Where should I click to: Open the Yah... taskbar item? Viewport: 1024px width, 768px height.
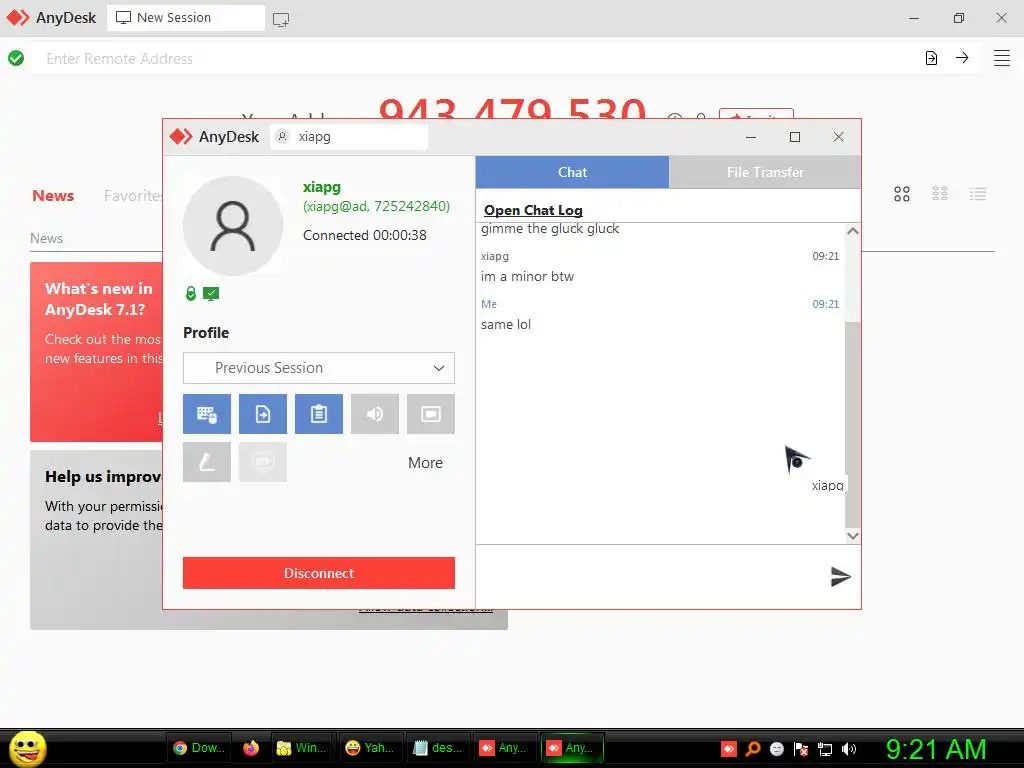(x=370, y=748)
